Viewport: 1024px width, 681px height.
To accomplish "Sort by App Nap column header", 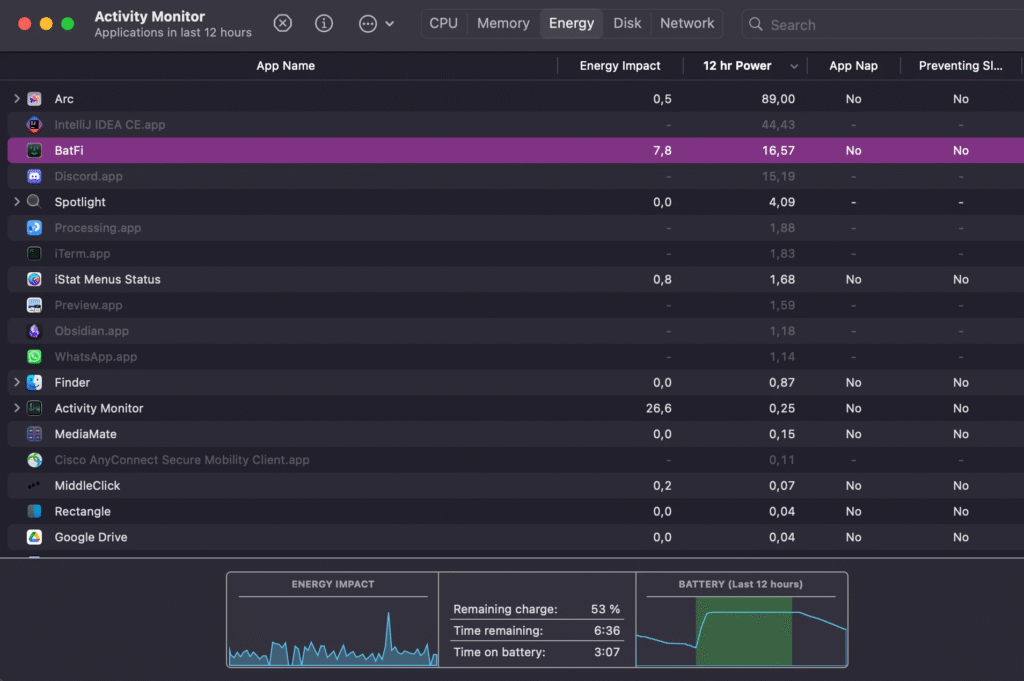I will click(x=853, y=66).
